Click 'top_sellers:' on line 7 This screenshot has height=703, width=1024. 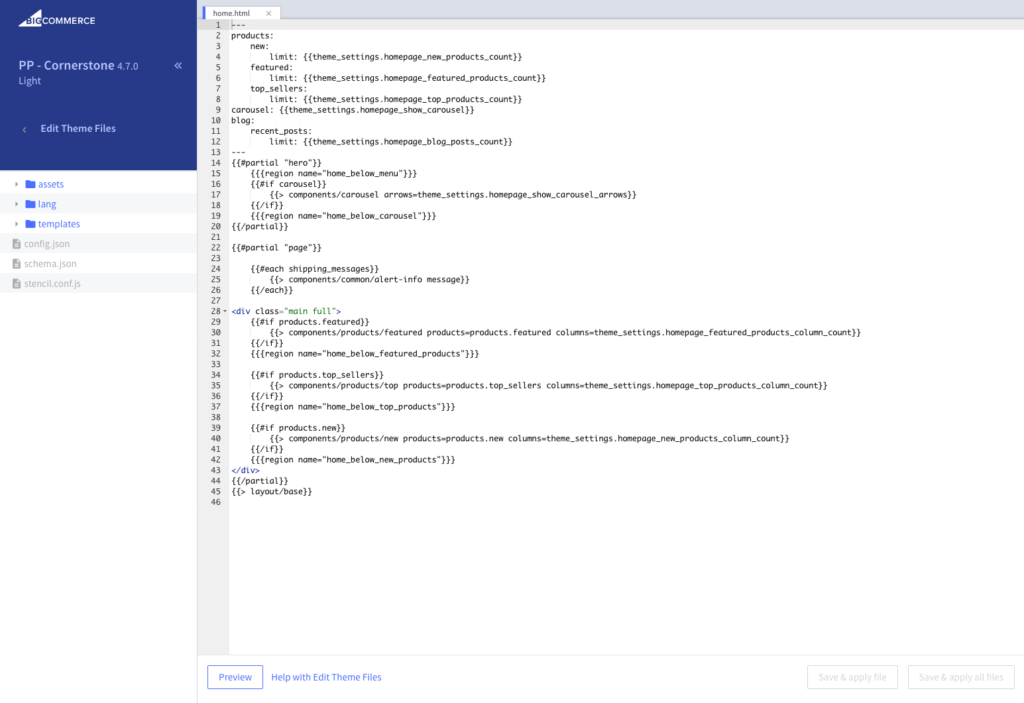[x=279, y=89]
